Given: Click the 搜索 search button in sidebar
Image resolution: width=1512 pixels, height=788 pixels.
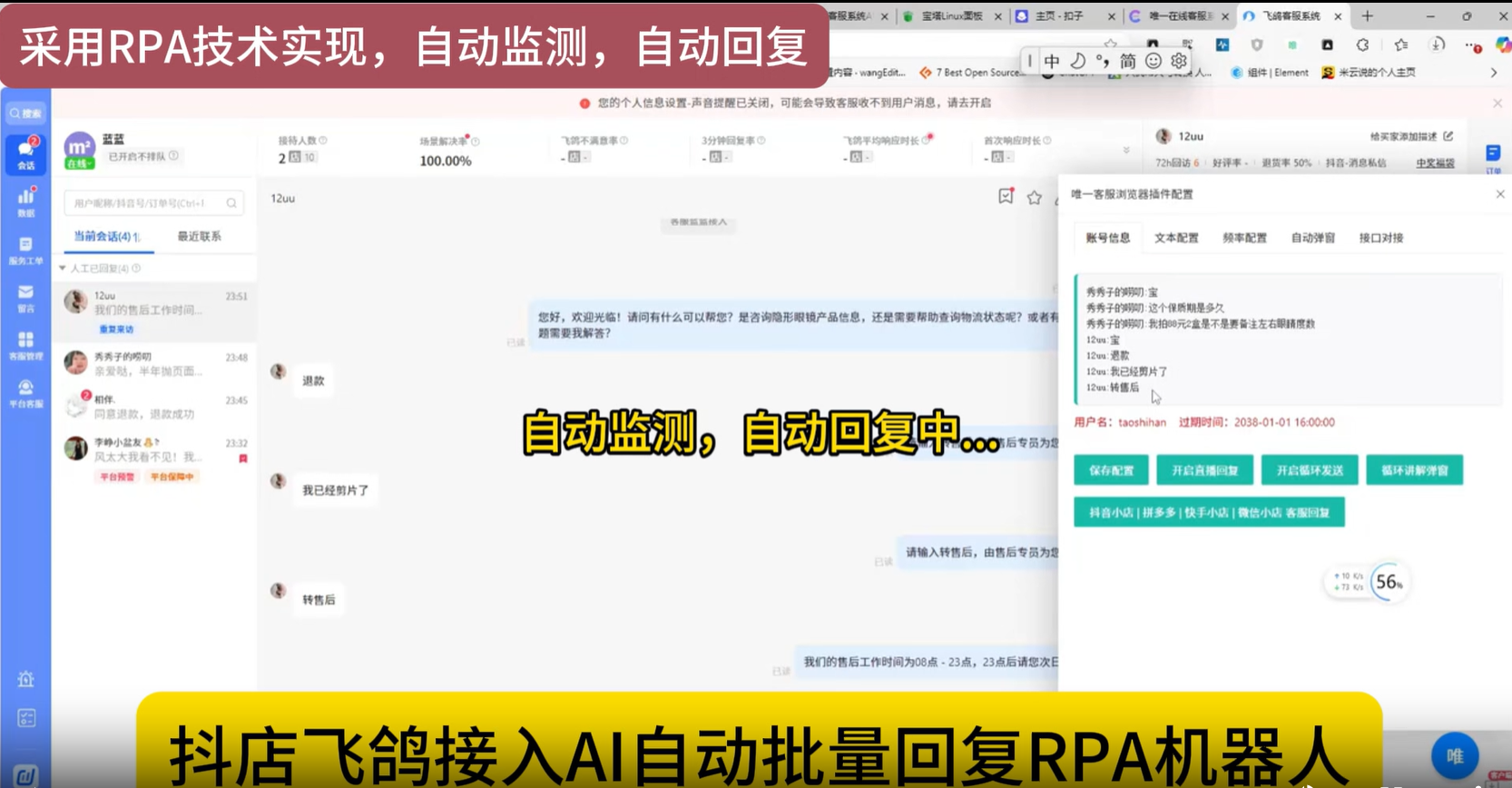Looking at the screenshot, I should [25, 113].
